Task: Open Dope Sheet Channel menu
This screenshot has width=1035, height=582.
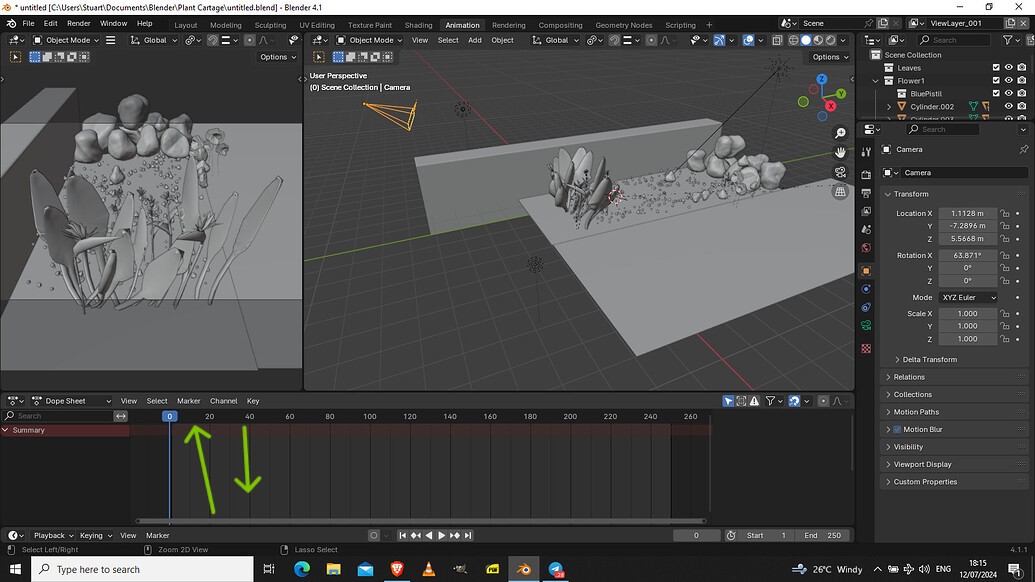Action: tap(224, 401)
